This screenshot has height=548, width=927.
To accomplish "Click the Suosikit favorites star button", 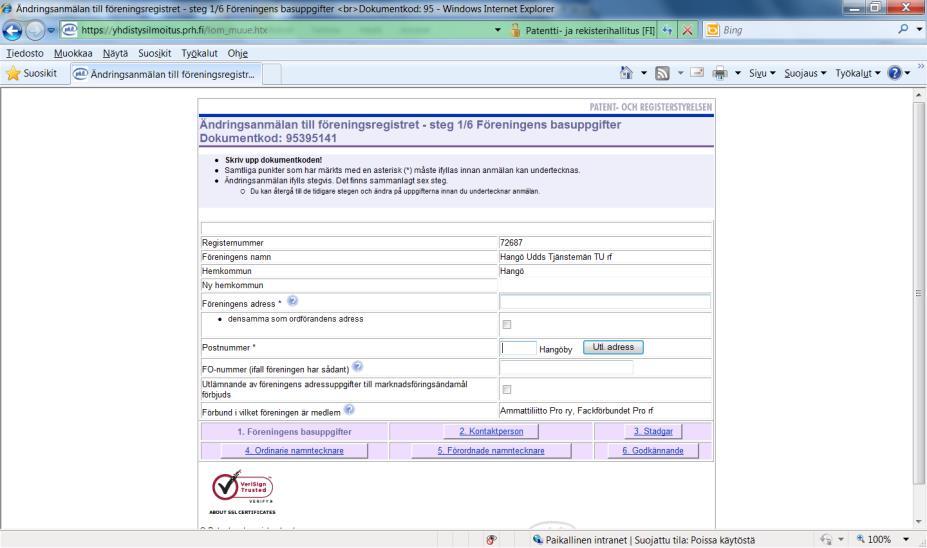I will coord(32,73).
